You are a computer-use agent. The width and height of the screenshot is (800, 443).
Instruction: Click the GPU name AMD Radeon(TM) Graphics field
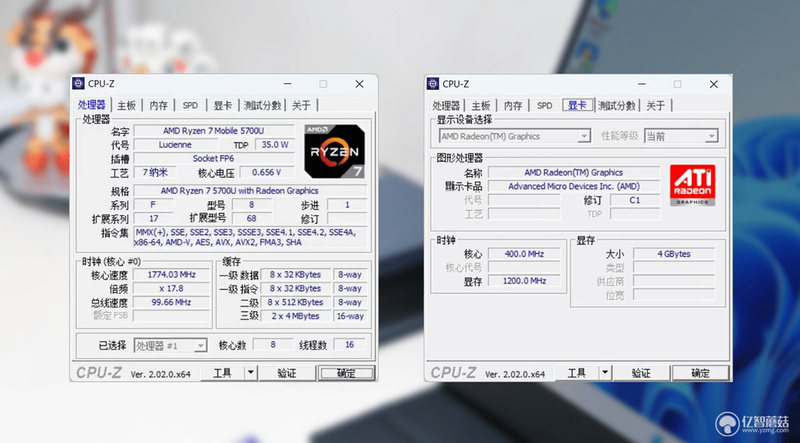click(x=573, y=172)
